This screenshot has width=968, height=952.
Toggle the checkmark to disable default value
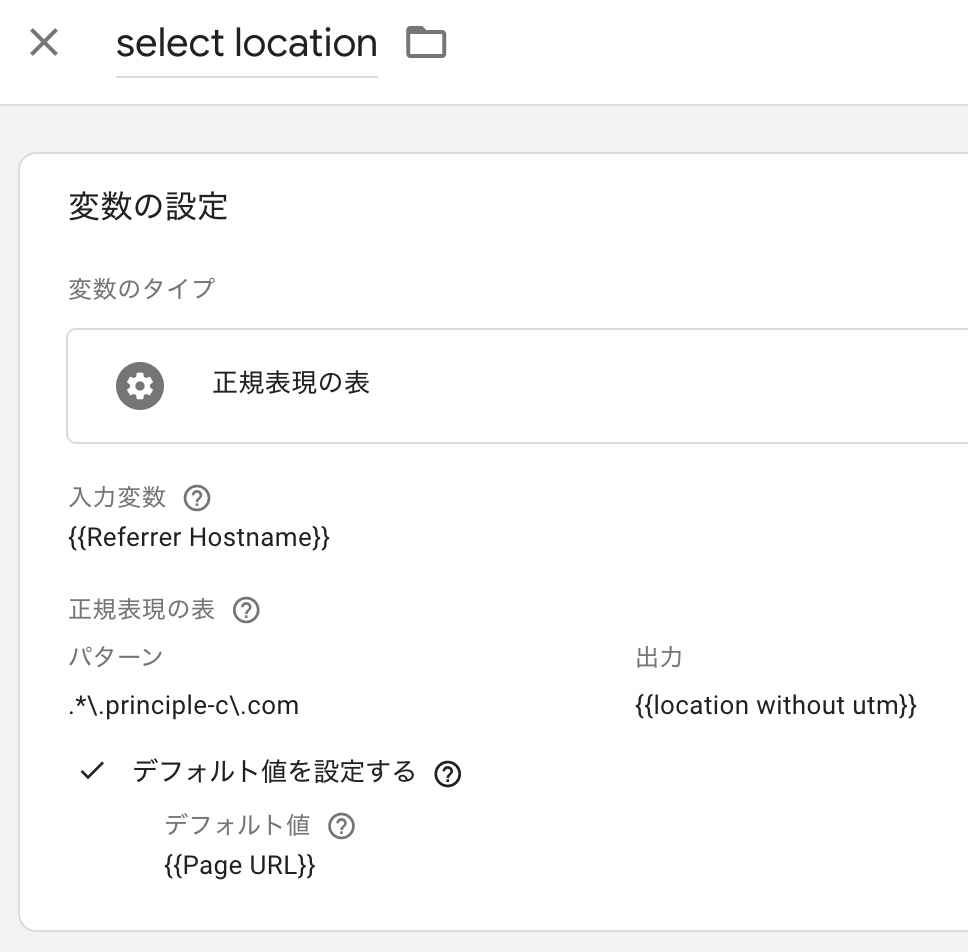pos(92,771)
